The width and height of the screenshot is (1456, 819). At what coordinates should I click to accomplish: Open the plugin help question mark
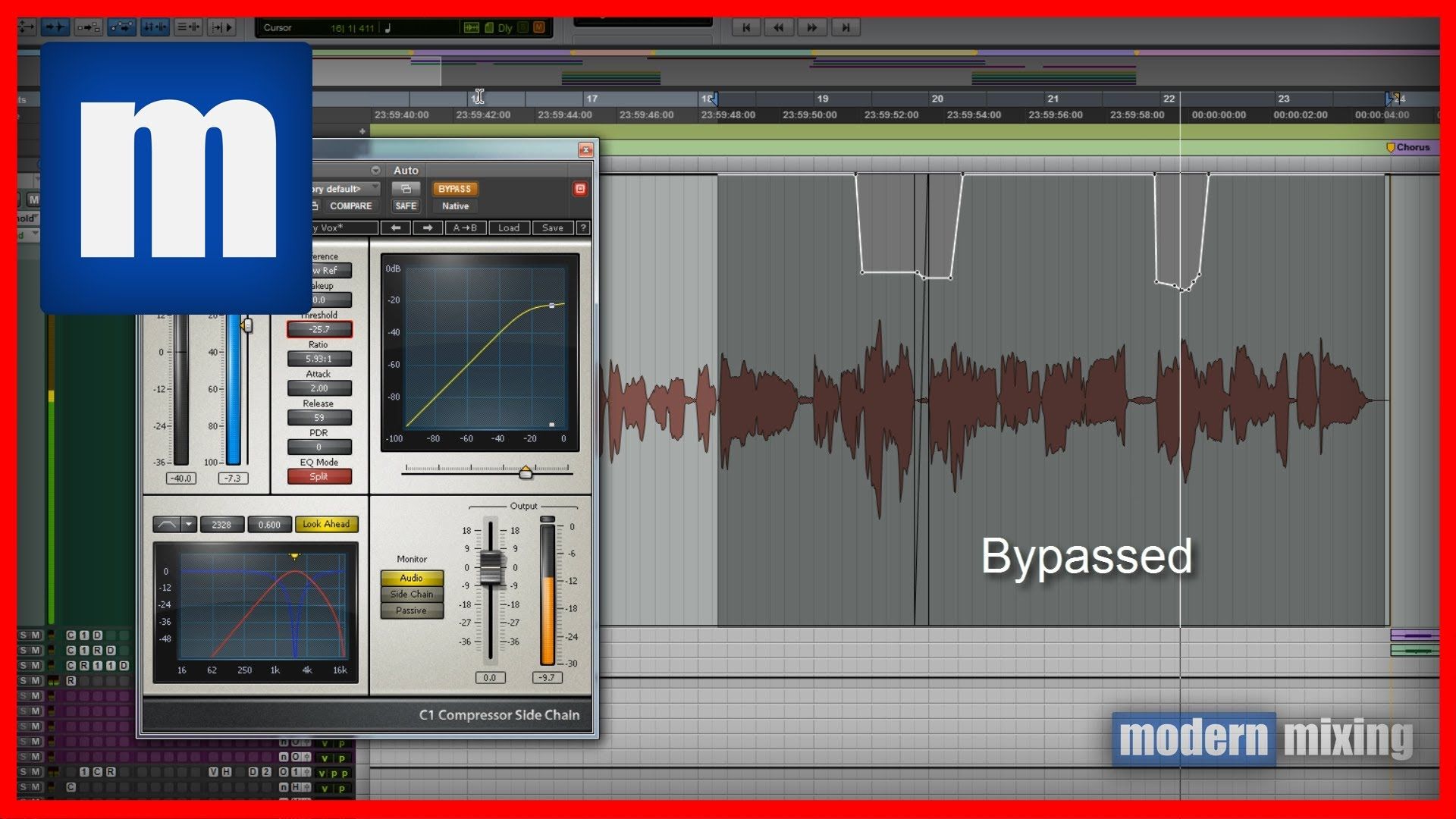(x=582, y=227)
